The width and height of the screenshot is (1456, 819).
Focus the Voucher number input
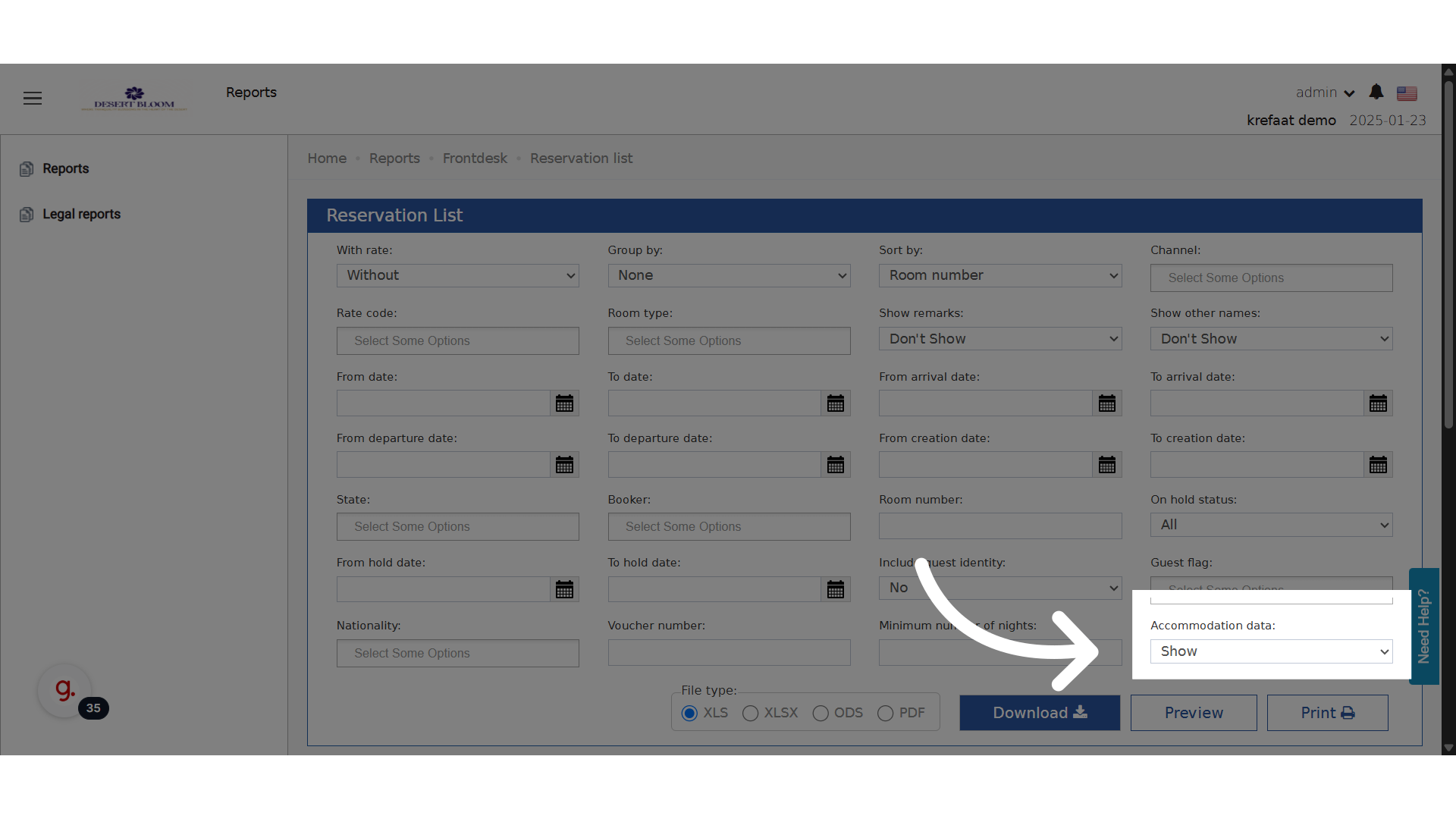[x=729, y=653]
